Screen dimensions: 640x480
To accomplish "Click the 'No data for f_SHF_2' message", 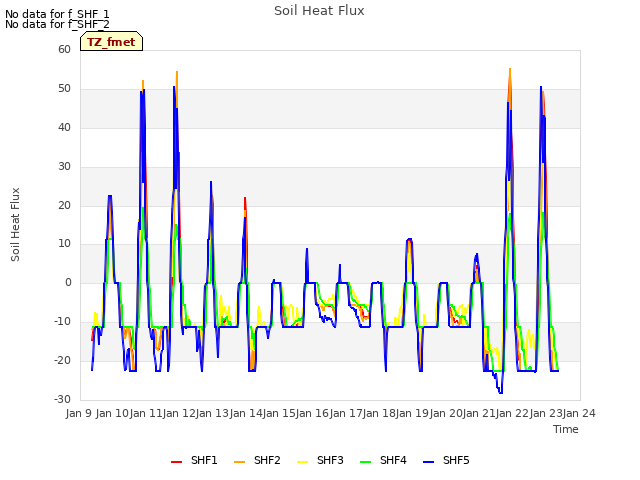I will [57, 24].
